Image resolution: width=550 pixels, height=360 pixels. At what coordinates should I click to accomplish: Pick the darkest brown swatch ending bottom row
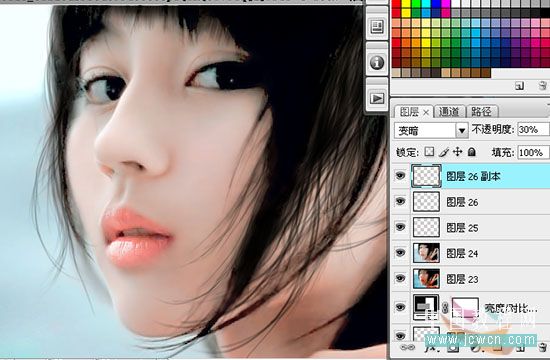click(485, 73)
